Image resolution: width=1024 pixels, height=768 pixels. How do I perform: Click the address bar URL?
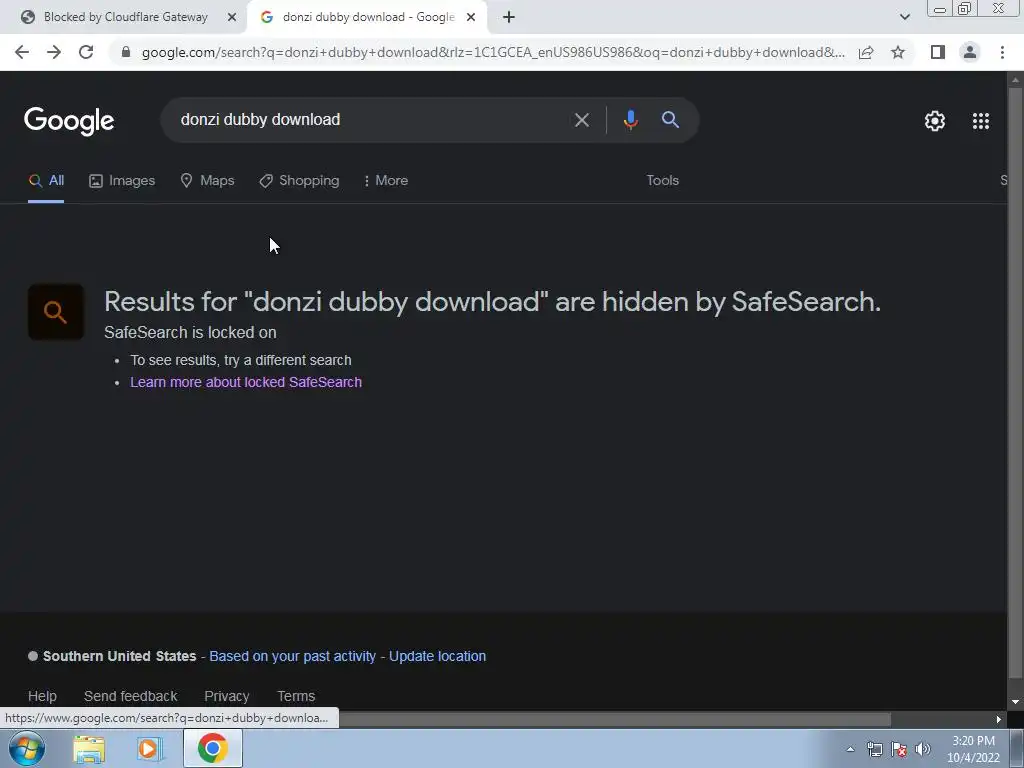tap(493, 52)
